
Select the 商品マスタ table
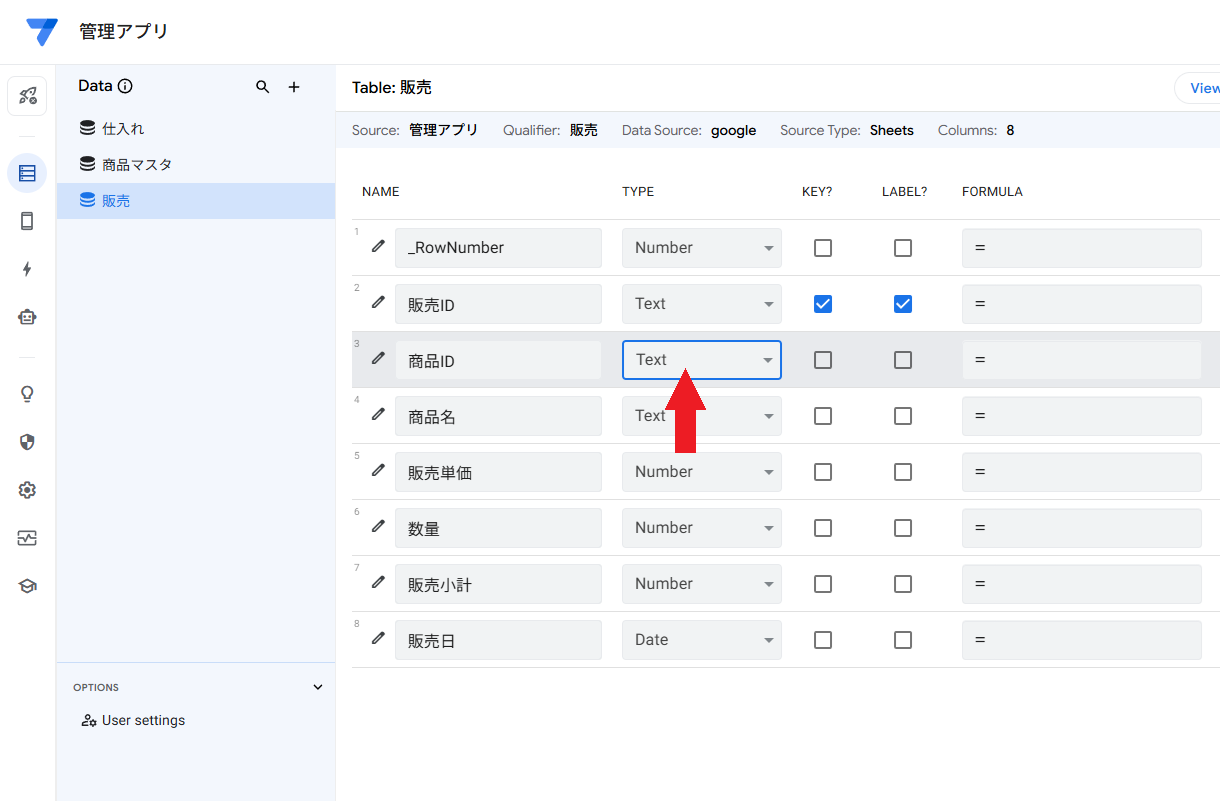[x=137, y=165]
